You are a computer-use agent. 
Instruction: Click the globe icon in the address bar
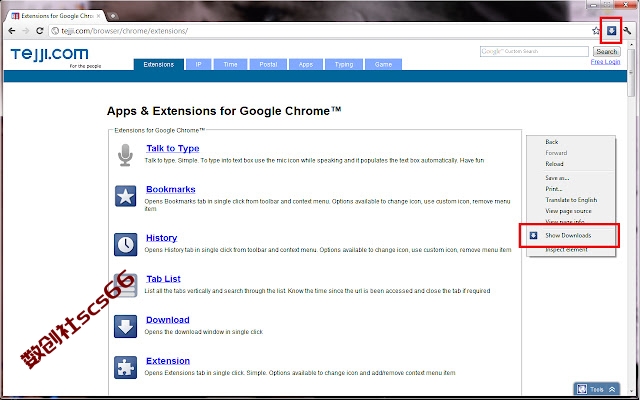pos(55,31)
